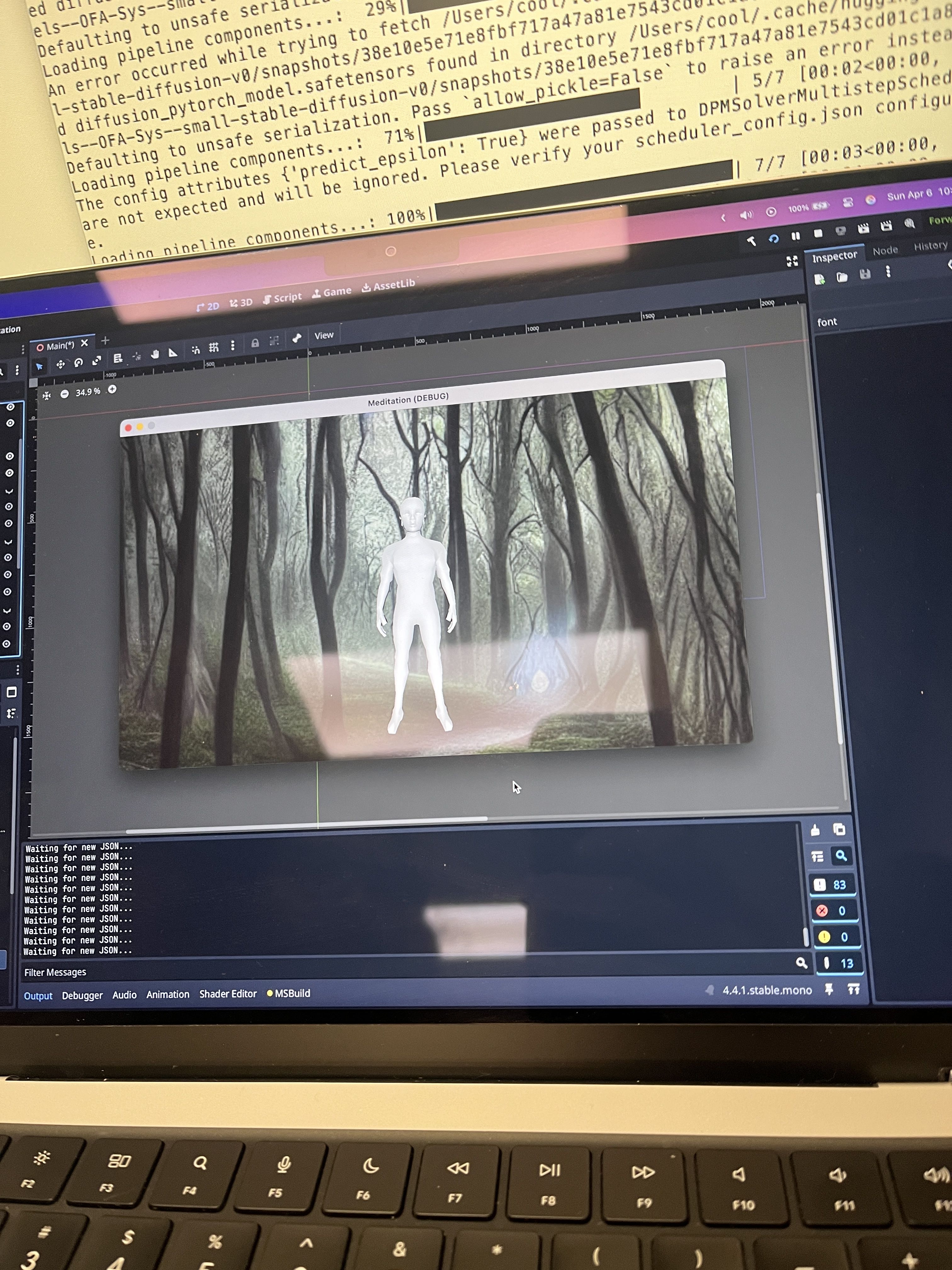Clear output log with broom icon
The width and height of the screenshot is (952, 1270).
[x=815, y=830]
